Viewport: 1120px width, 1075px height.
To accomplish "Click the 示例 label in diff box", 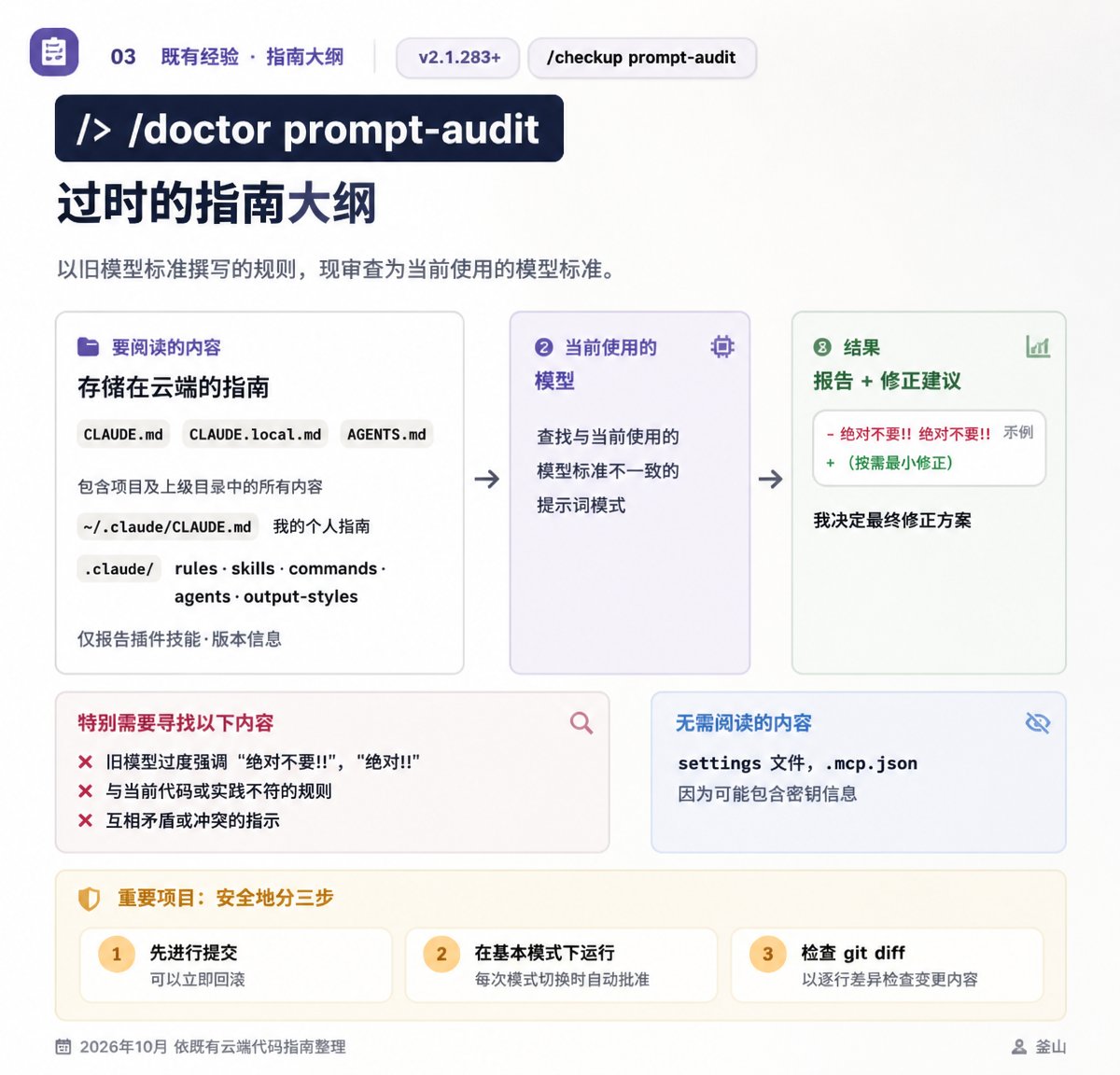I will click(x=1018, y=433).
